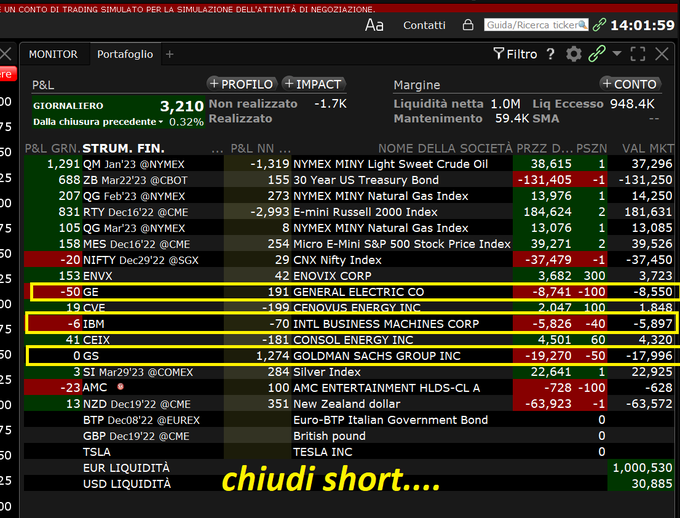
Task: Click the GIORNALIERO P&L value 3,210
Action: pos(182,106)
